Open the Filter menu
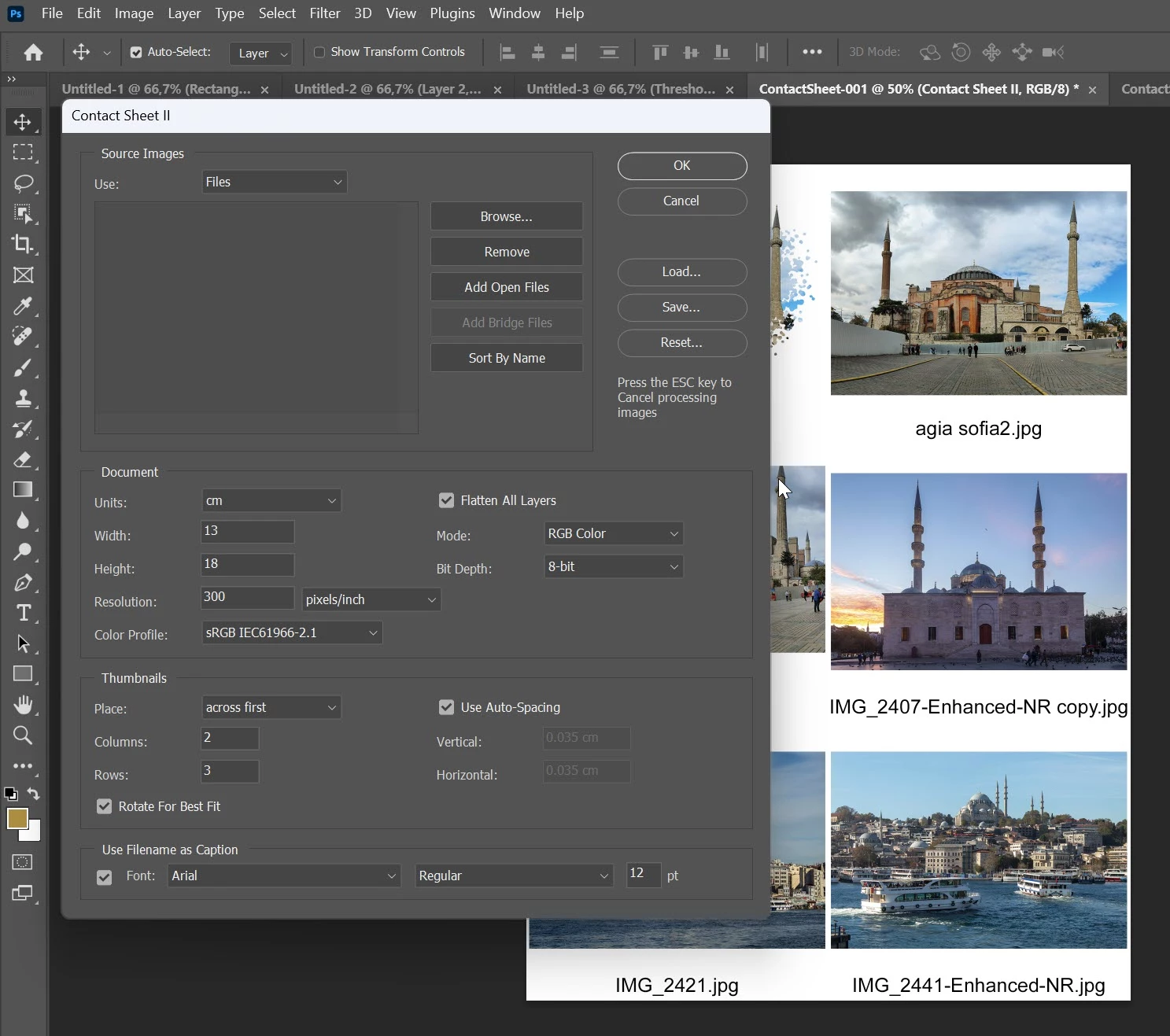Screen dimensions: 1170x1036 click(324, 13)
